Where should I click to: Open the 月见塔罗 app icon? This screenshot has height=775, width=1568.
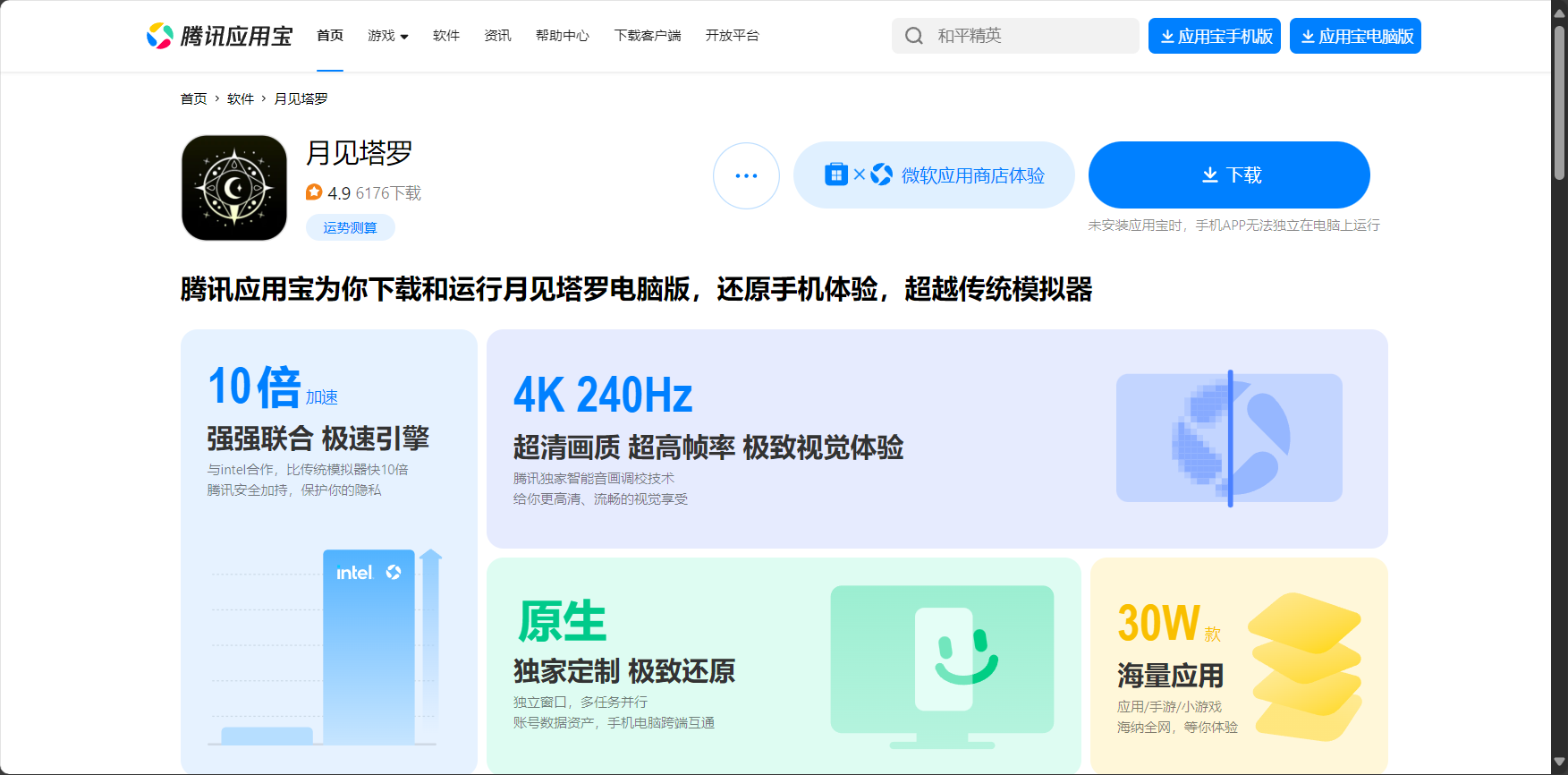[234, 188]
